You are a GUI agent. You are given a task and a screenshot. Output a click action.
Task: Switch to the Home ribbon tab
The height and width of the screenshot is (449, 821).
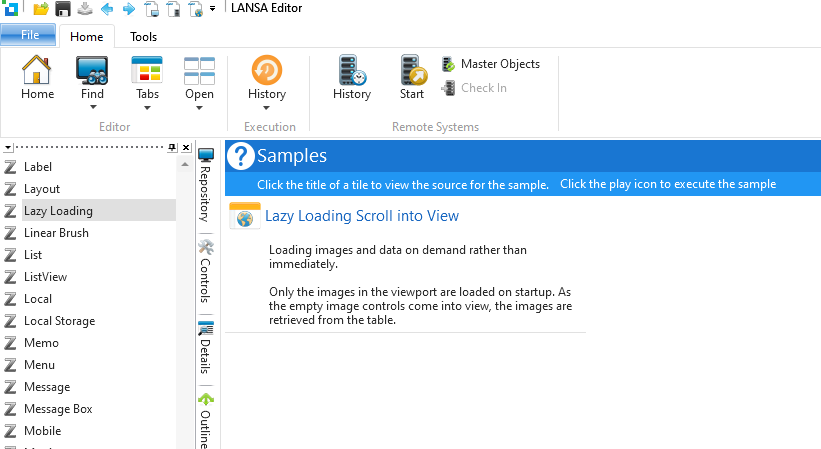[x=86, y=37]
